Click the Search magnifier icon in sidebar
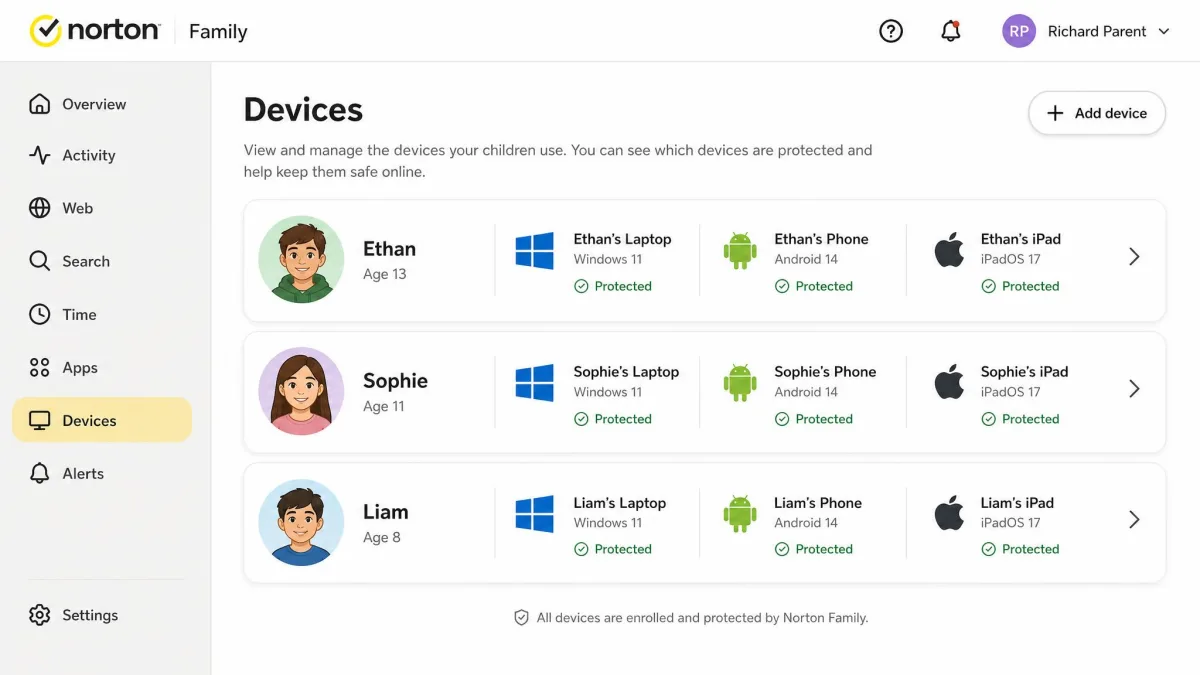The image size is (1200, 675). coord(39,261)
